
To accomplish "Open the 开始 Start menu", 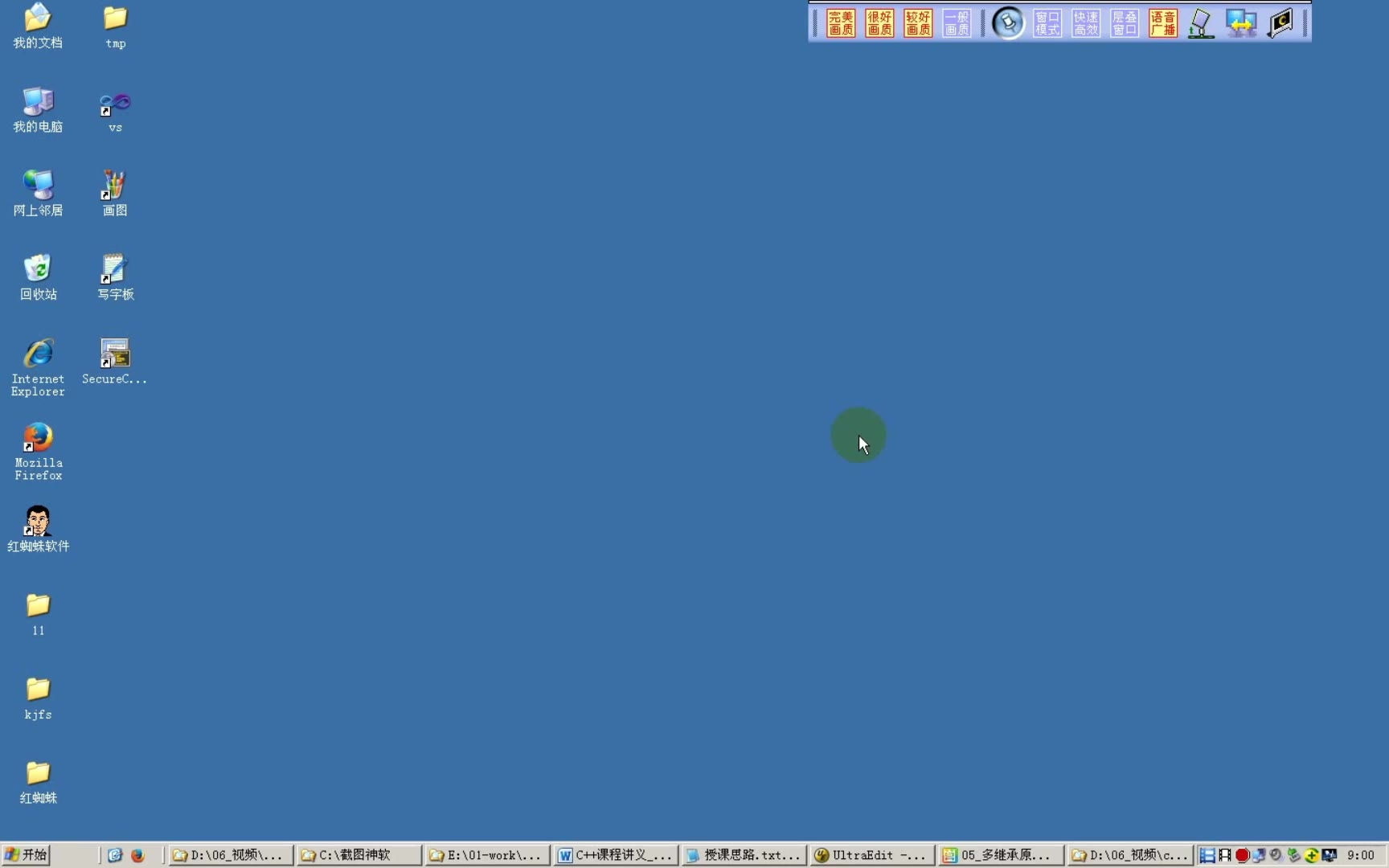I will [x=26, y=855].
